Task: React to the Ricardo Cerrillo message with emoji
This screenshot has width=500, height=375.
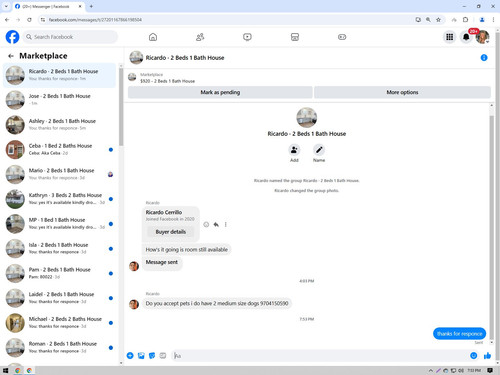Action: pos(206,224)
